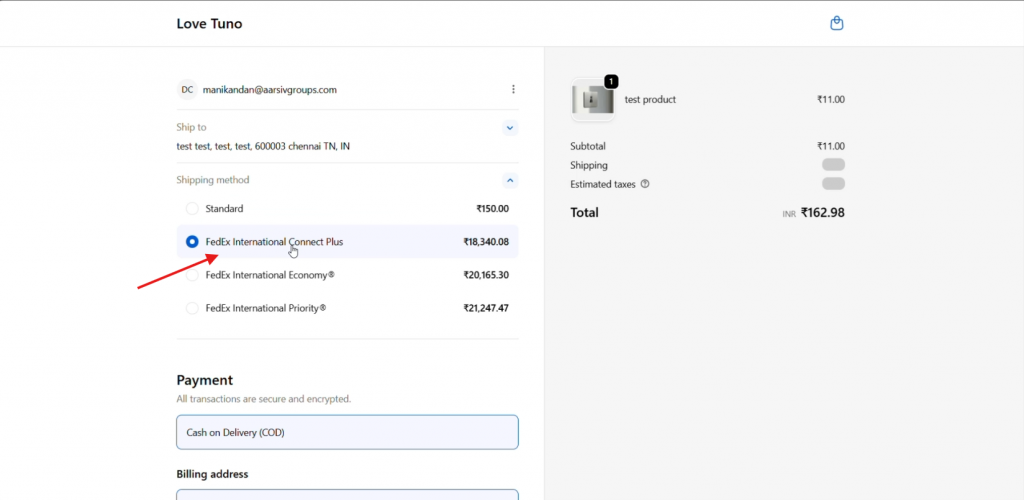Screen dimensions: 1024x500
Task: Select FedEx International Connect Plus radio button
Action: point(192,242)
